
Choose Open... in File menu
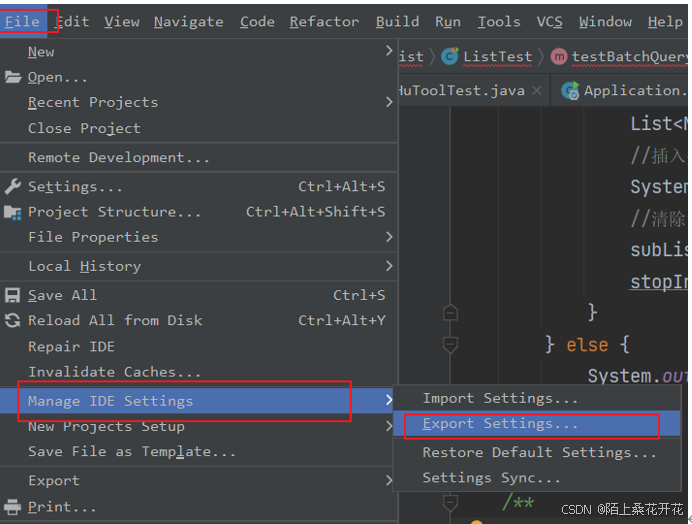click(199, 77)
